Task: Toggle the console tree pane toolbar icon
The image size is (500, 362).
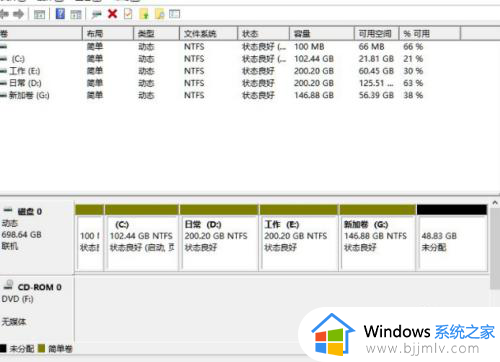Action: (39, 15)
